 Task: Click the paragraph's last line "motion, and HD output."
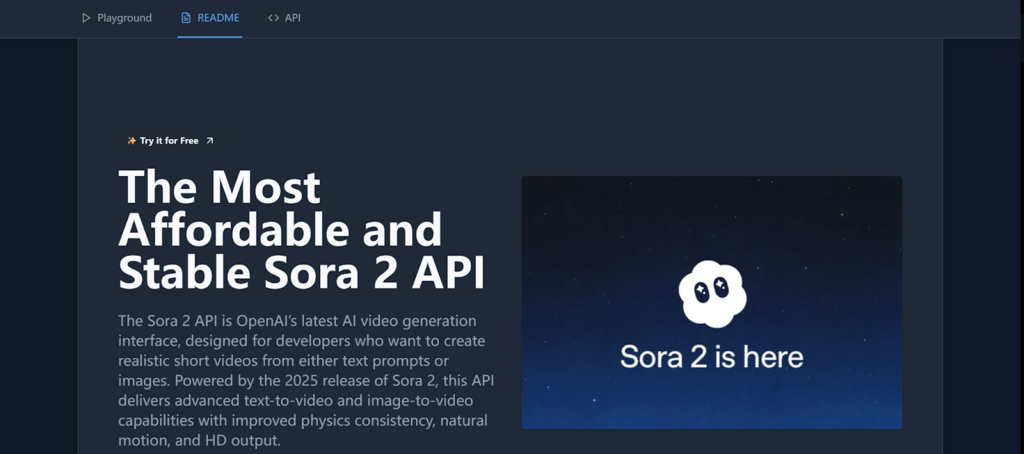tap(199, 441)
